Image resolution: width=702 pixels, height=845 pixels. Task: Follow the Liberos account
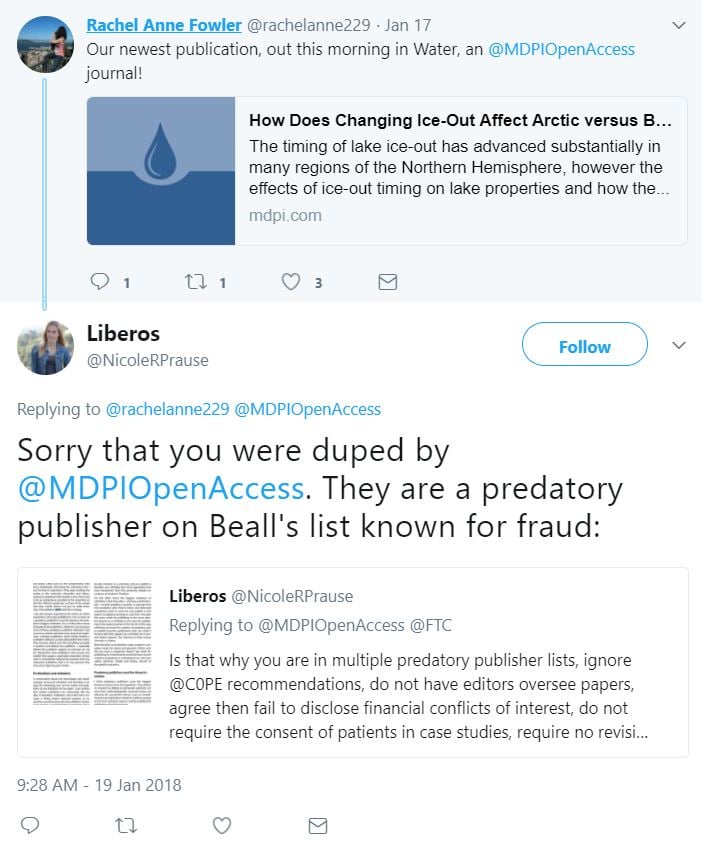point(584,347)
